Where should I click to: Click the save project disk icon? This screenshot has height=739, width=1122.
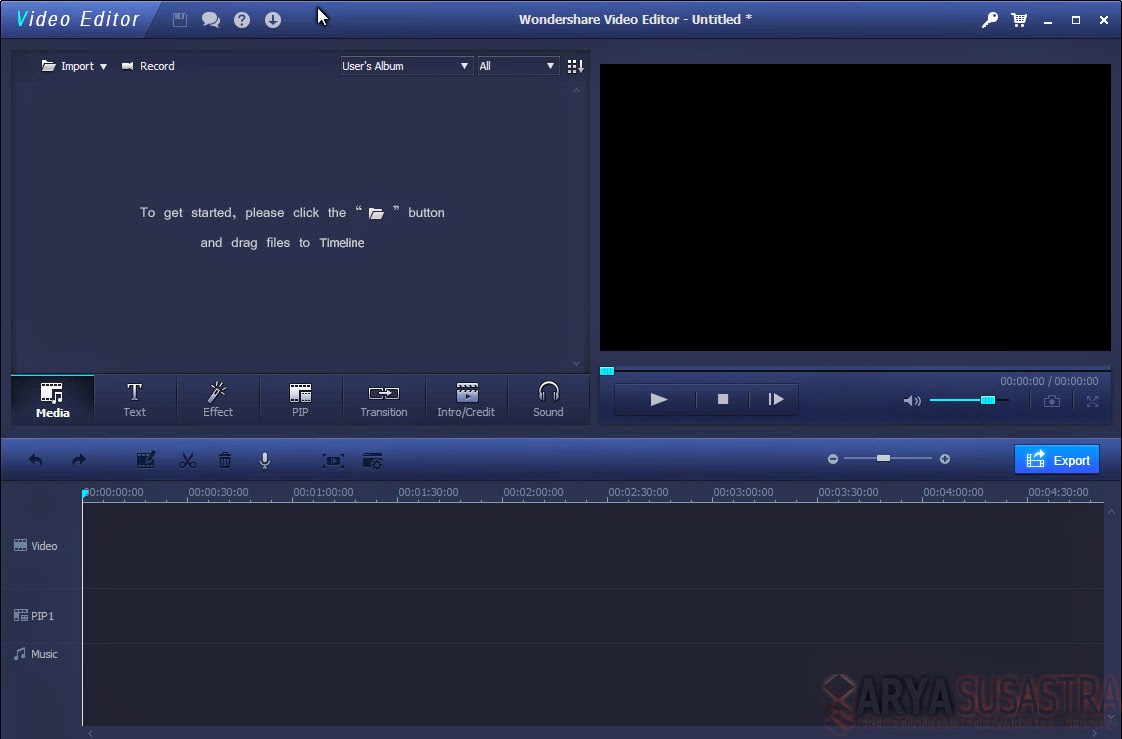(180, 19)
